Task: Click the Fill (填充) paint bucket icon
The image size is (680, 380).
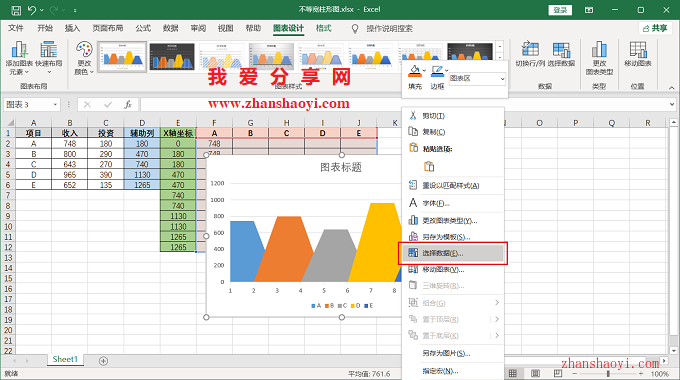Action: (x=415, y=71)
